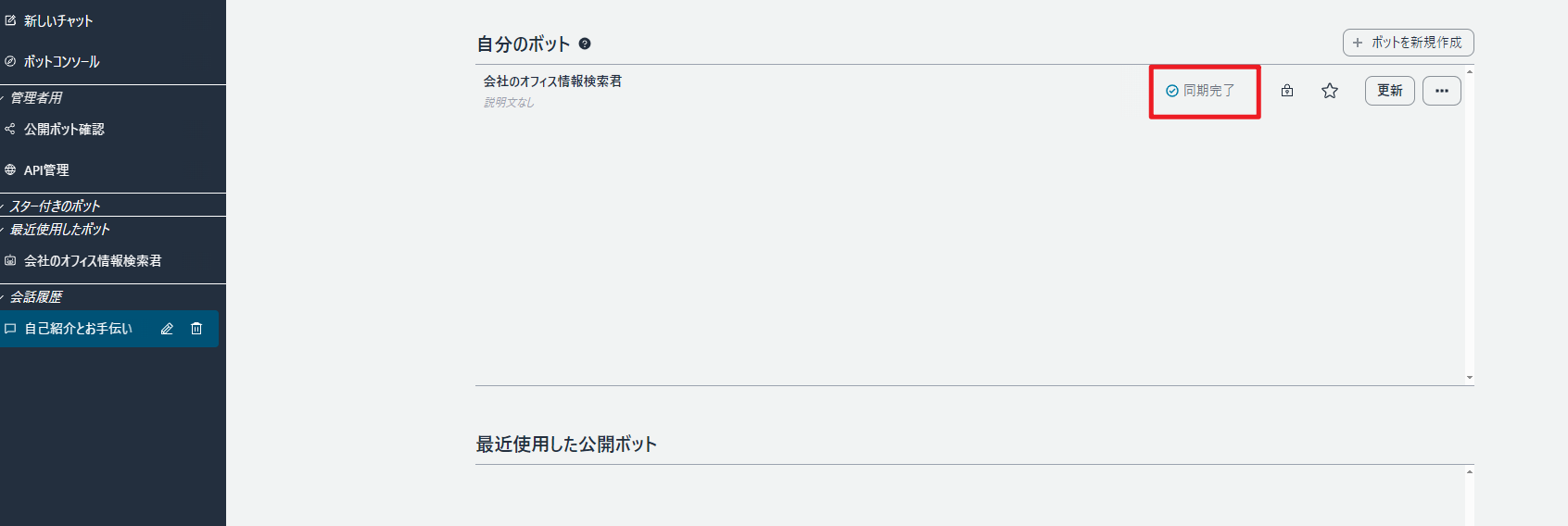Collapse the 最近使用したボット section
This screenshot has width=1568, height=526.
pyautogui.click(x=58, y=229)
